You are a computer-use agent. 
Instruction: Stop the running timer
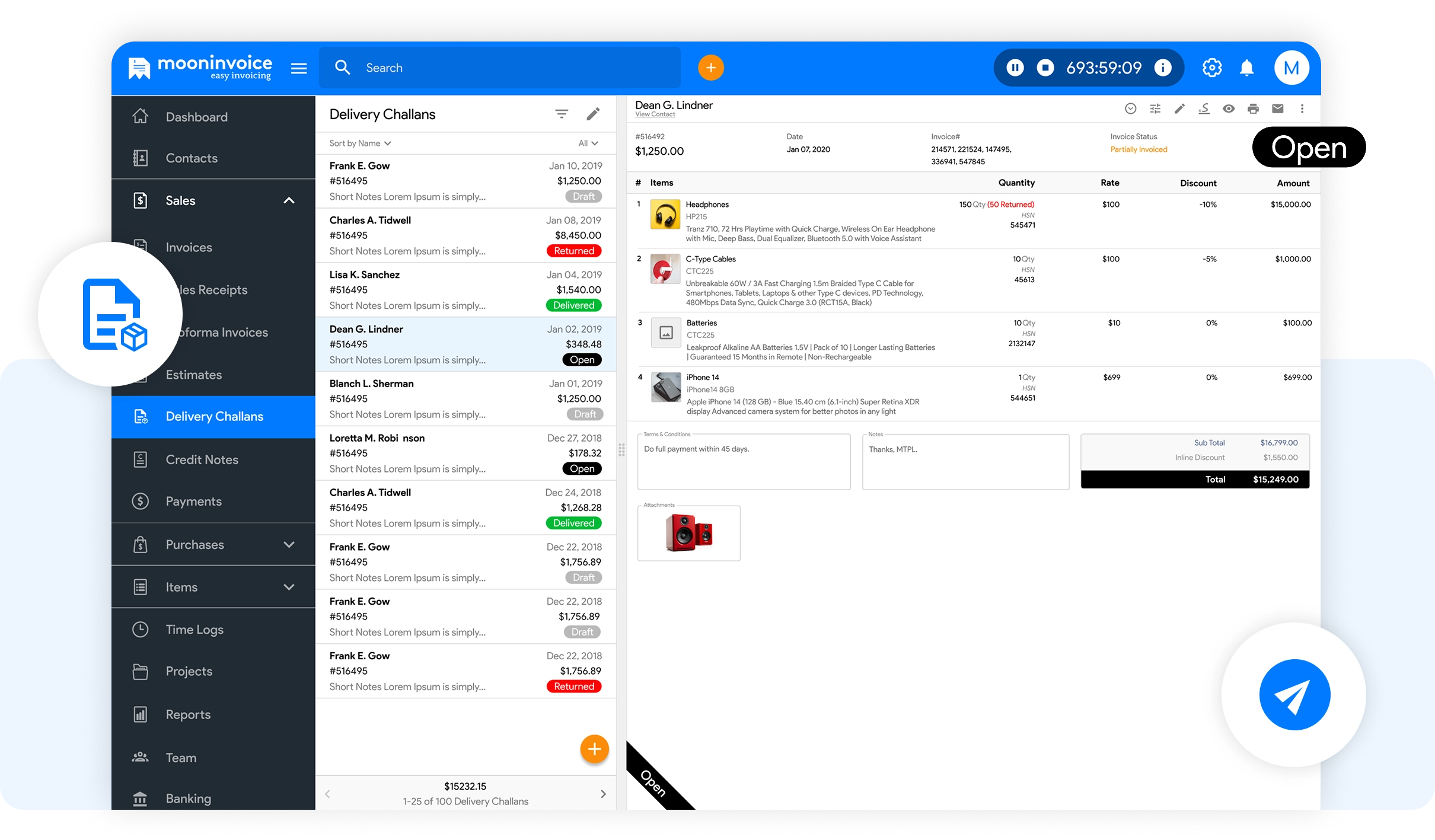[x=1045, y=68]
